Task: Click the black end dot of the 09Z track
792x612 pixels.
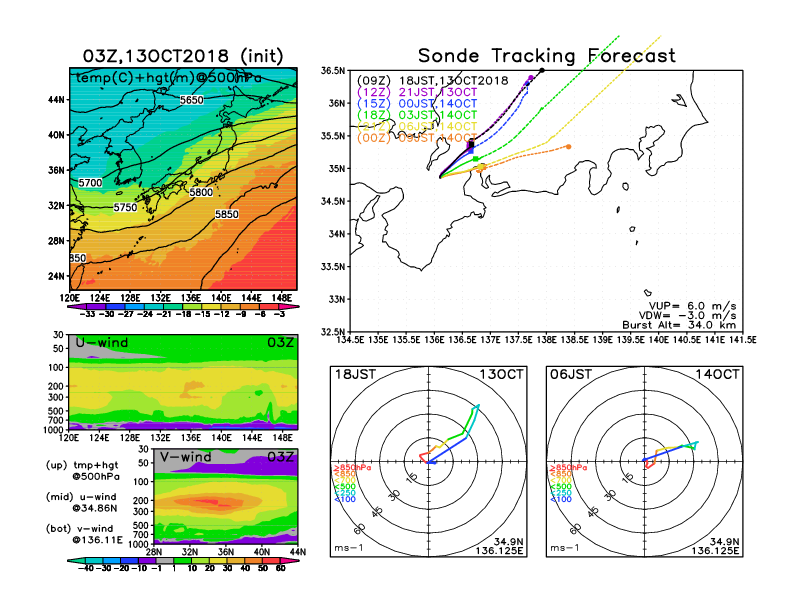Action: point(542,70)
